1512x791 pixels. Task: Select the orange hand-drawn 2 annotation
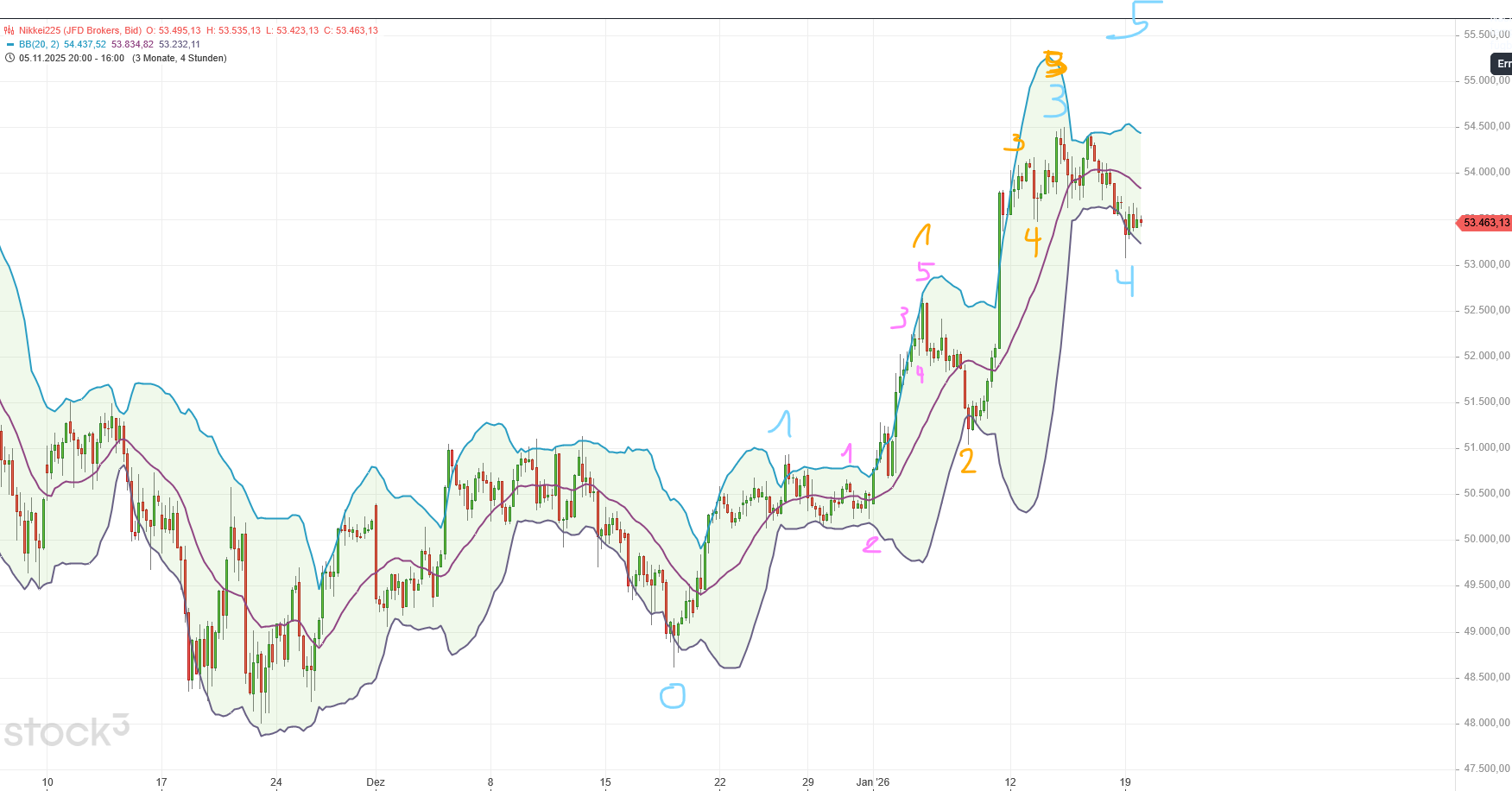pos(967,461)
